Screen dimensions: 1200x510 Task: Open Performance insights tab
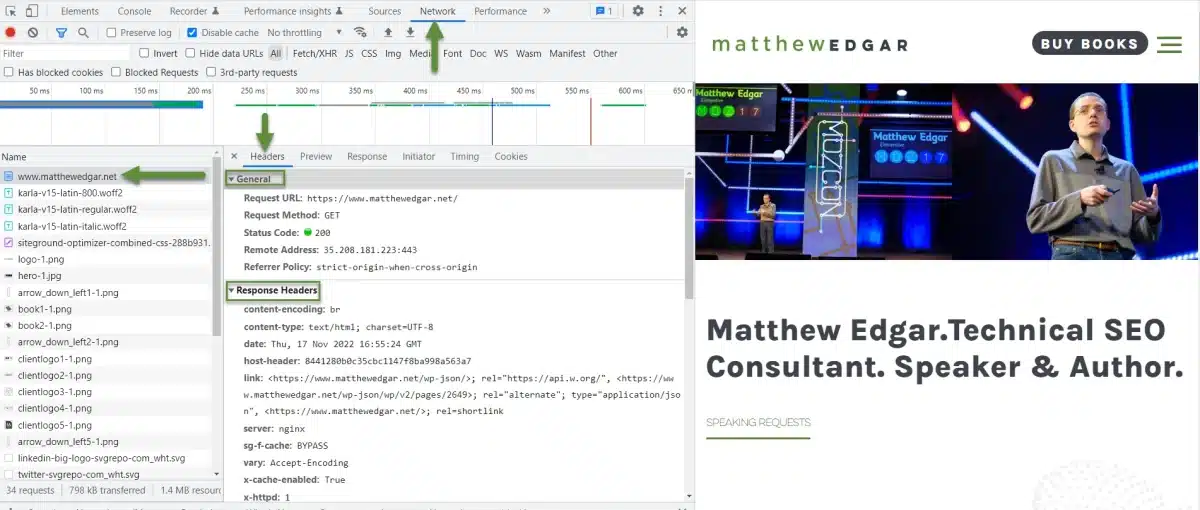295,11
